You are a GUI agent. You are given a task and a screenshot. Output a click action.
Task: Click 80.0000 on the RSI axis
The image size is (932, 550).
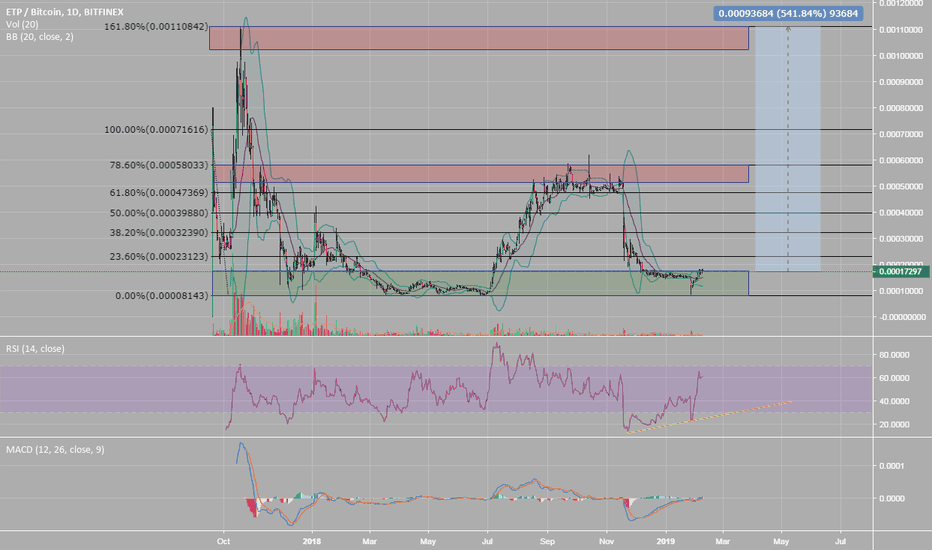(x=895, y=355)
